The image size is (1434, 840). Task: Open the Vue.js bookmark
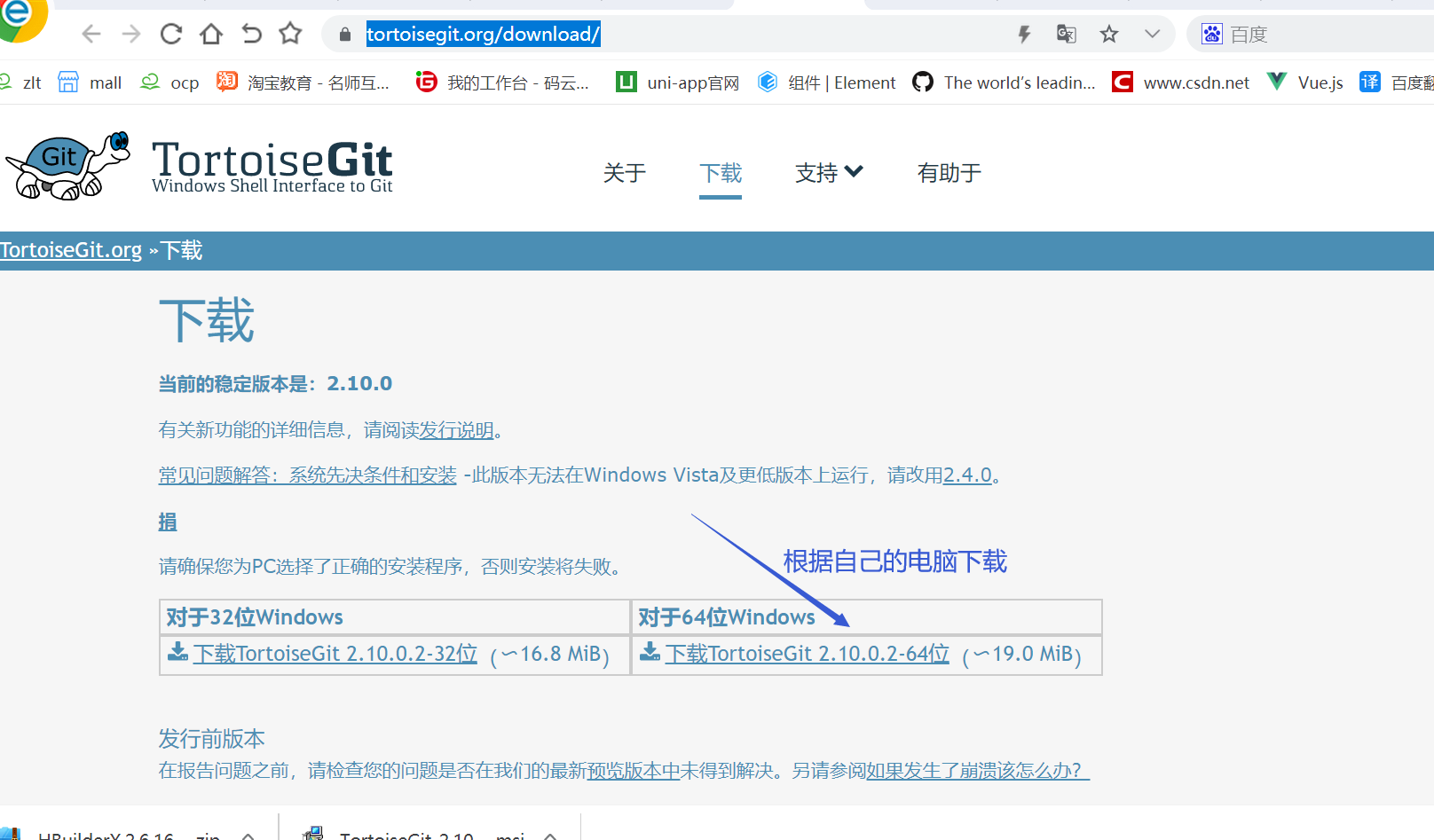coord(1305,82)
